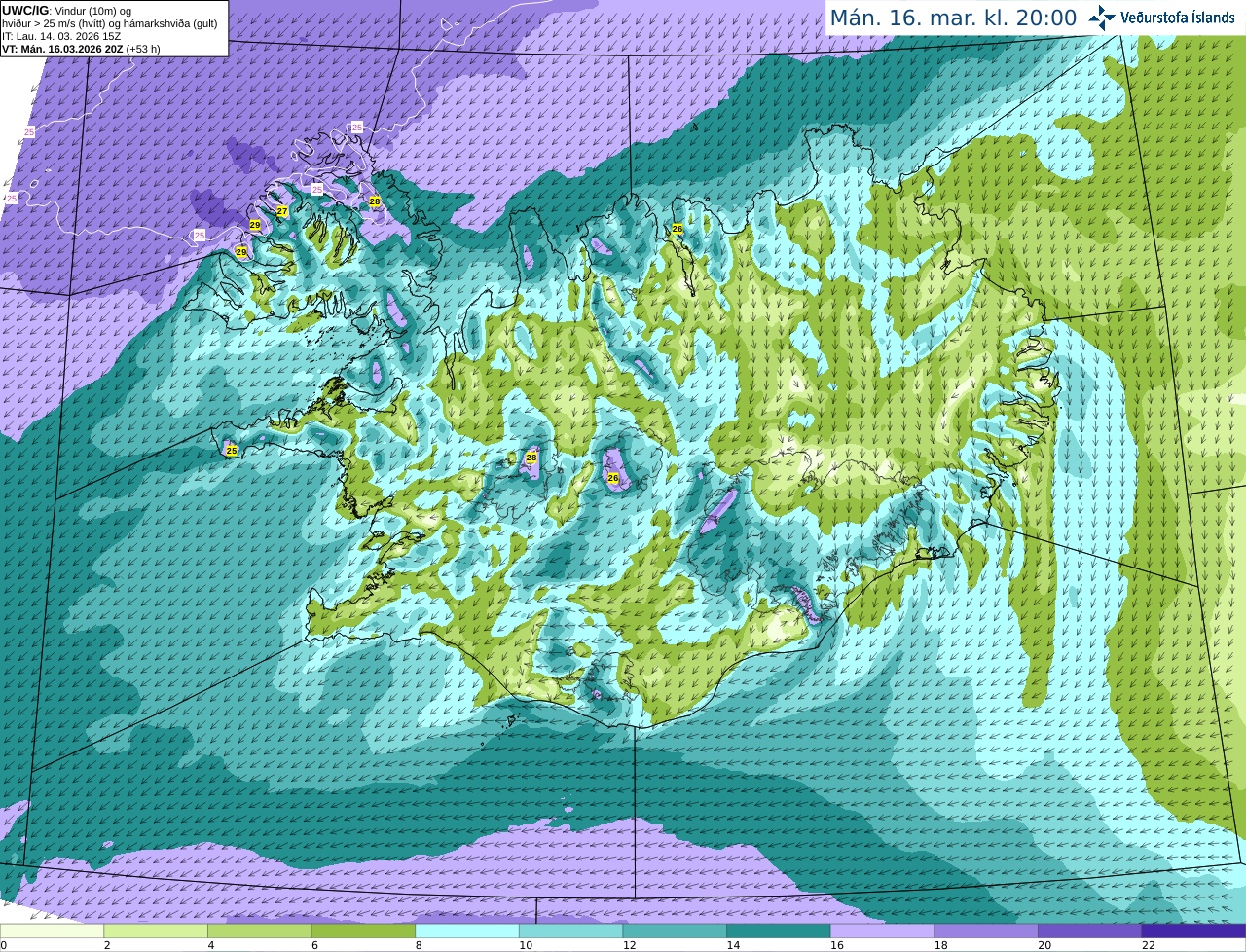Click the yellow gust label "25"

click(231, 451)
